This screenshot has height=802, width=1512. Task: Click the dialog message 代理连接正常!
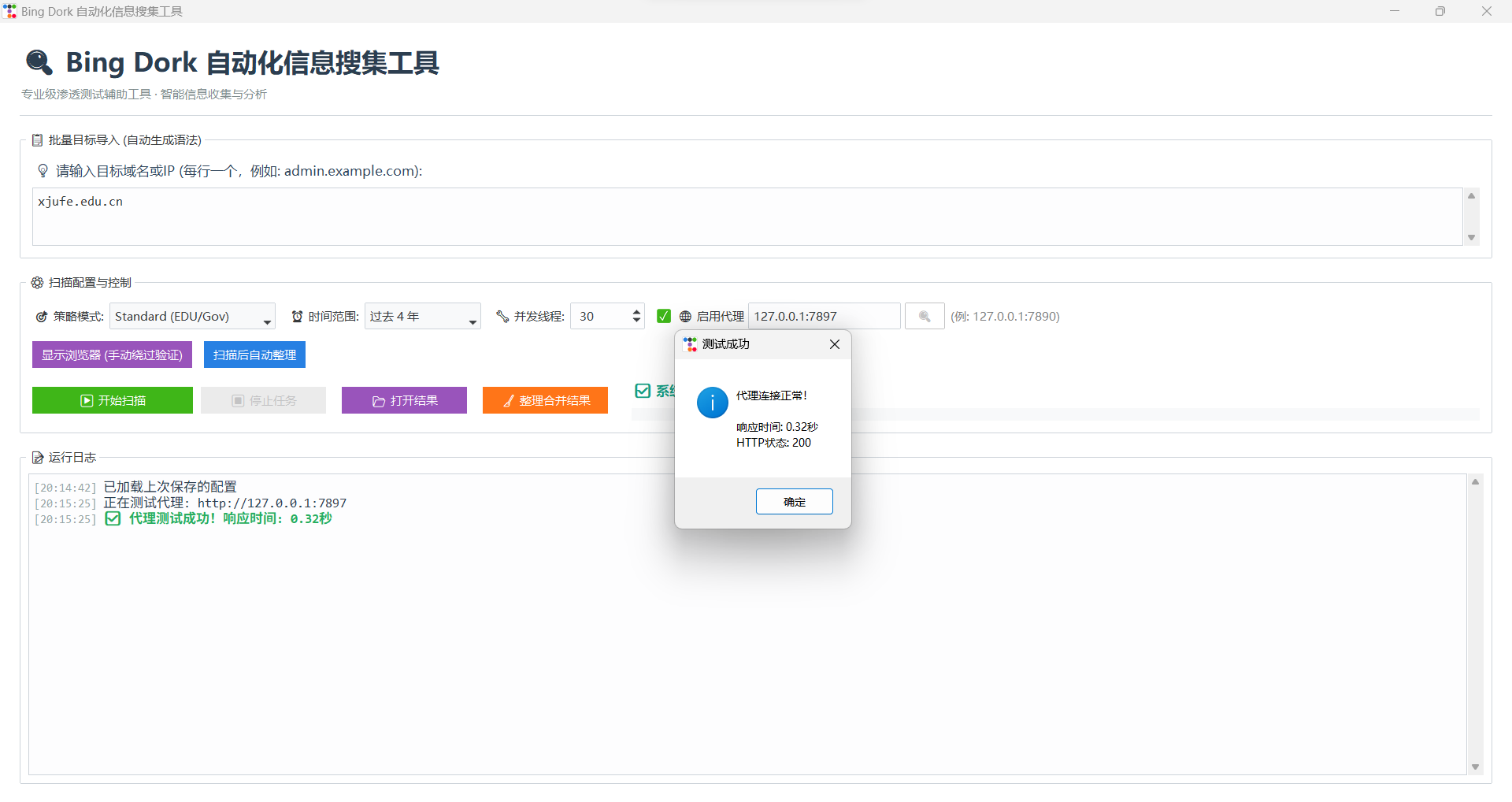[772, 395]
